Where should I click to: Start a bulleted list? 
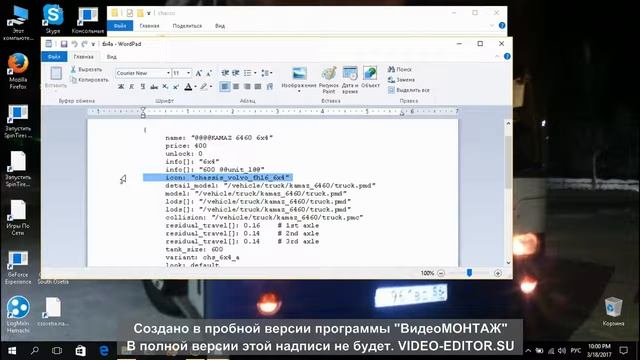(x=247, y=73)
